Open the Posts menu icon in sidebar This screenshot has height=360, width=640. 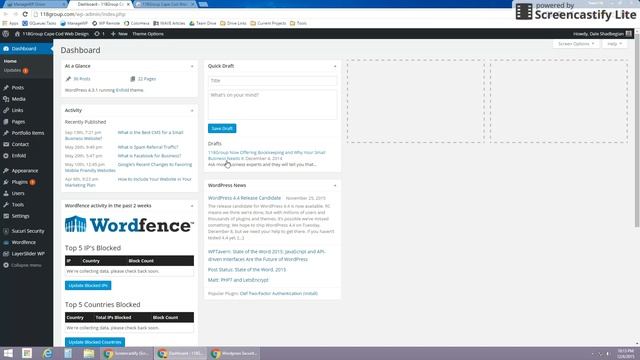click(x=6, y=88)
